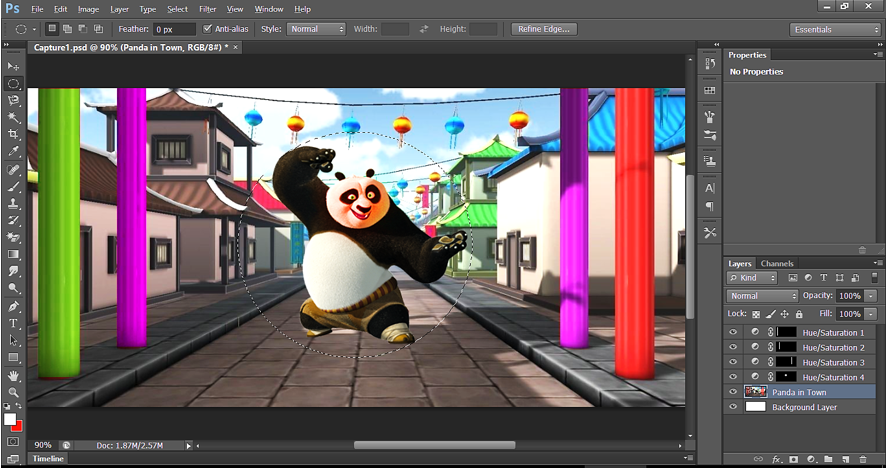Open the Opacity slider dropdown arrow

(871, 296)
